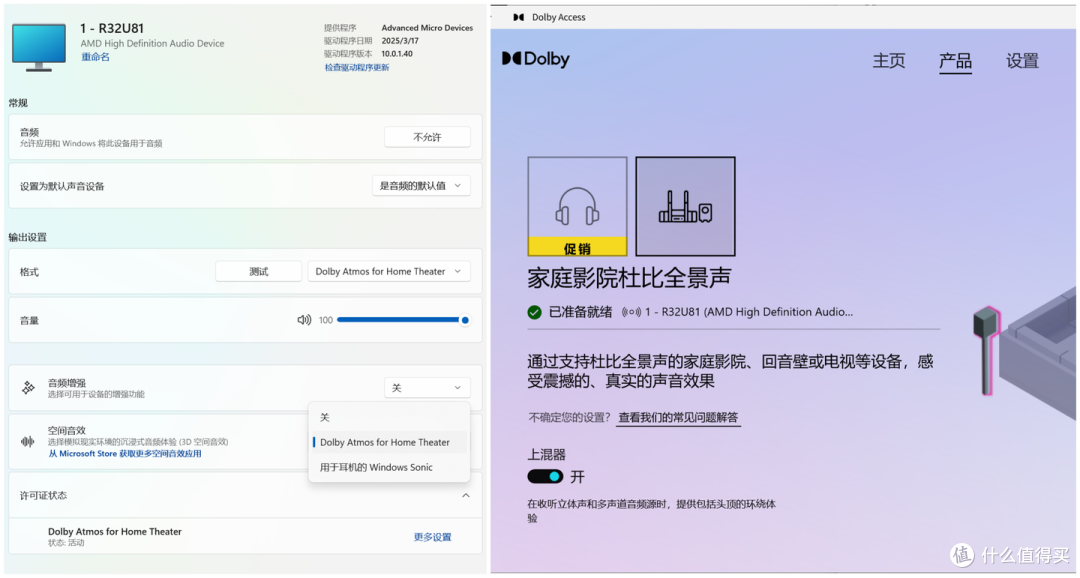Click the spatial sound waveform icon
This screenshot has height=578, width=1080.
pyautogui.click(x=28, y=442)
